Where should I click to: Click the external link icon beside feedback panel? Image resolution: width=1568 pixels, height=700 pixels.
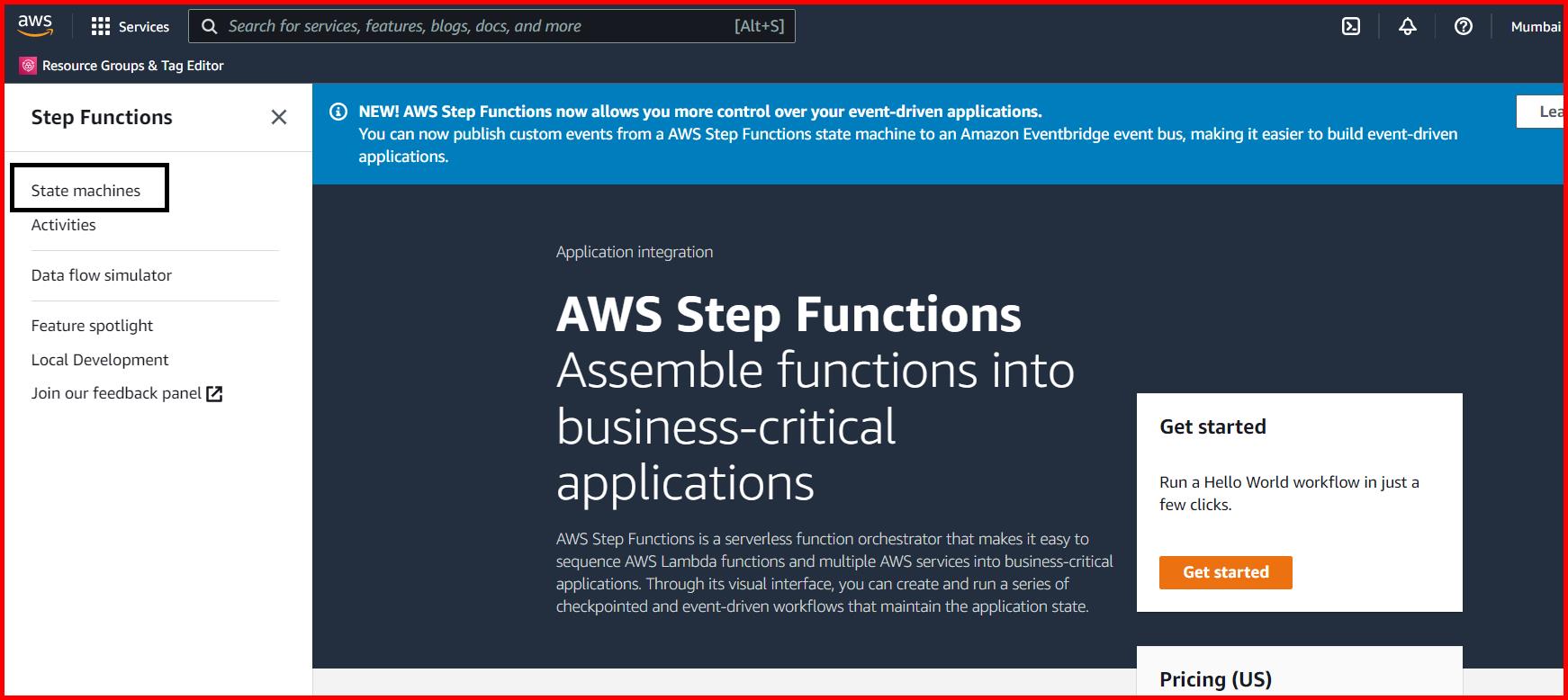click(213, 392)
